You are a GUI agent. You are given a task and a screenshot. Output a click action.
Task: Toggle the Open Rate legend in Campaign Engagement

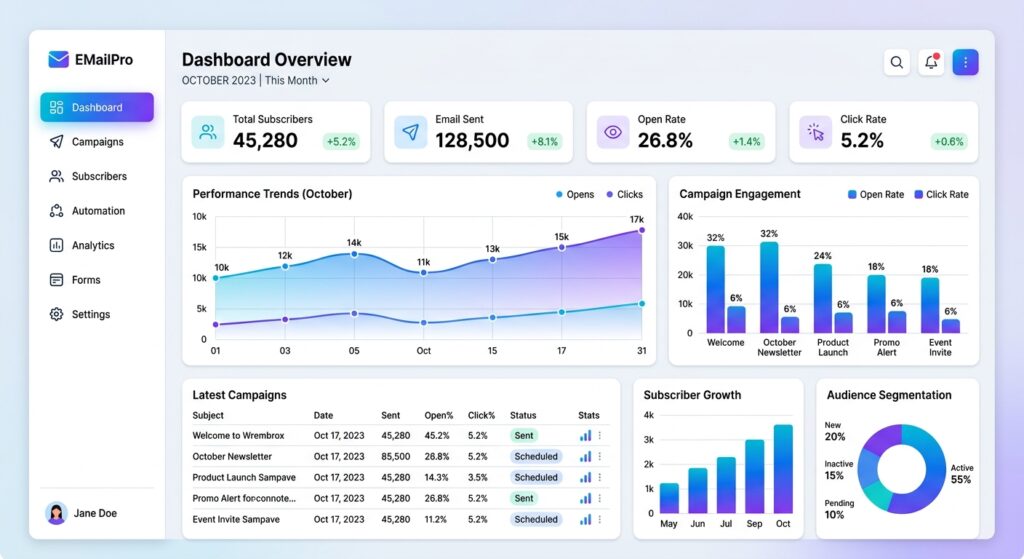click(x=876, y=195)
